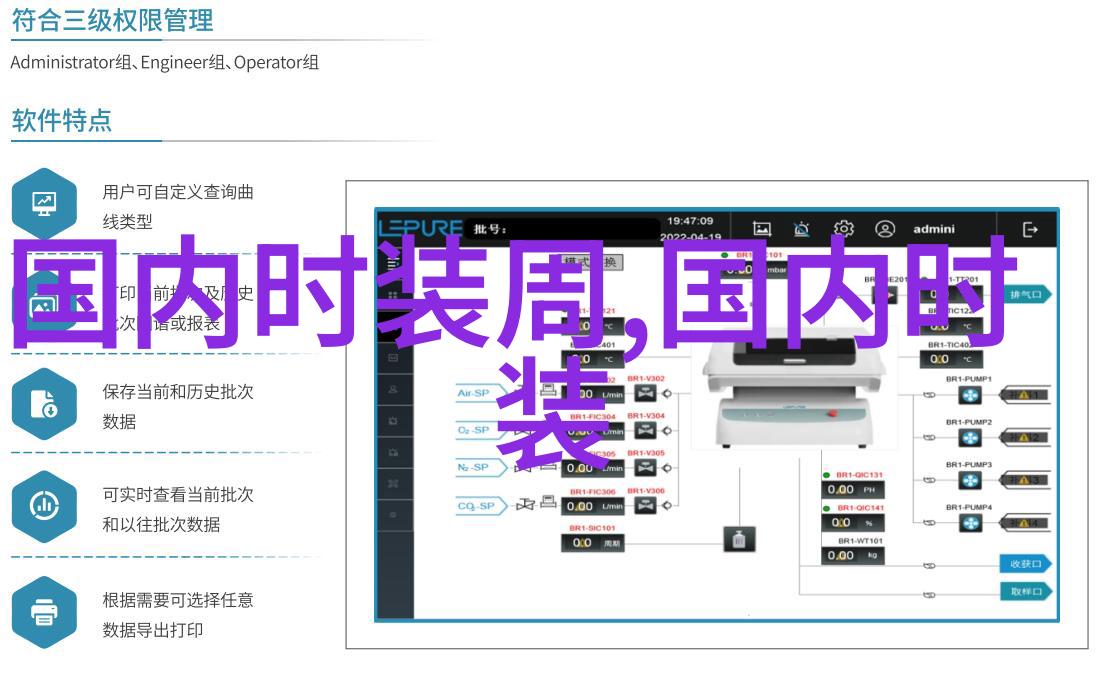Click the green status dot beside BR1-QIC141
This screenshot has height=677, width=1106.
(x=826, y=508)
